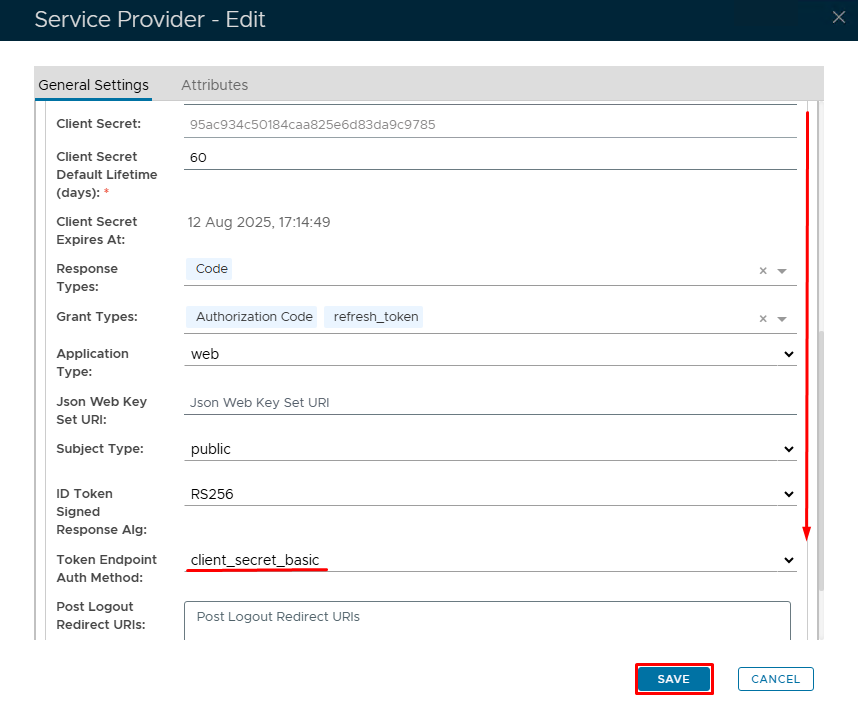Open ID Token Signed Response Alg dropdown

490,494
